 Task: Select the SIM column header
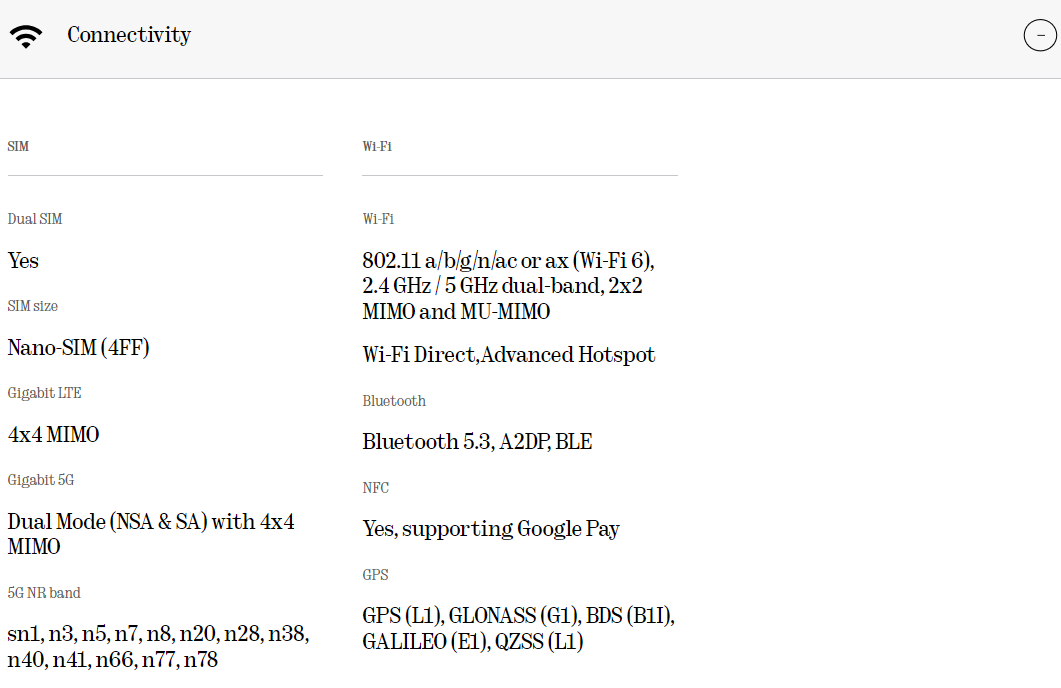point(18,146)
